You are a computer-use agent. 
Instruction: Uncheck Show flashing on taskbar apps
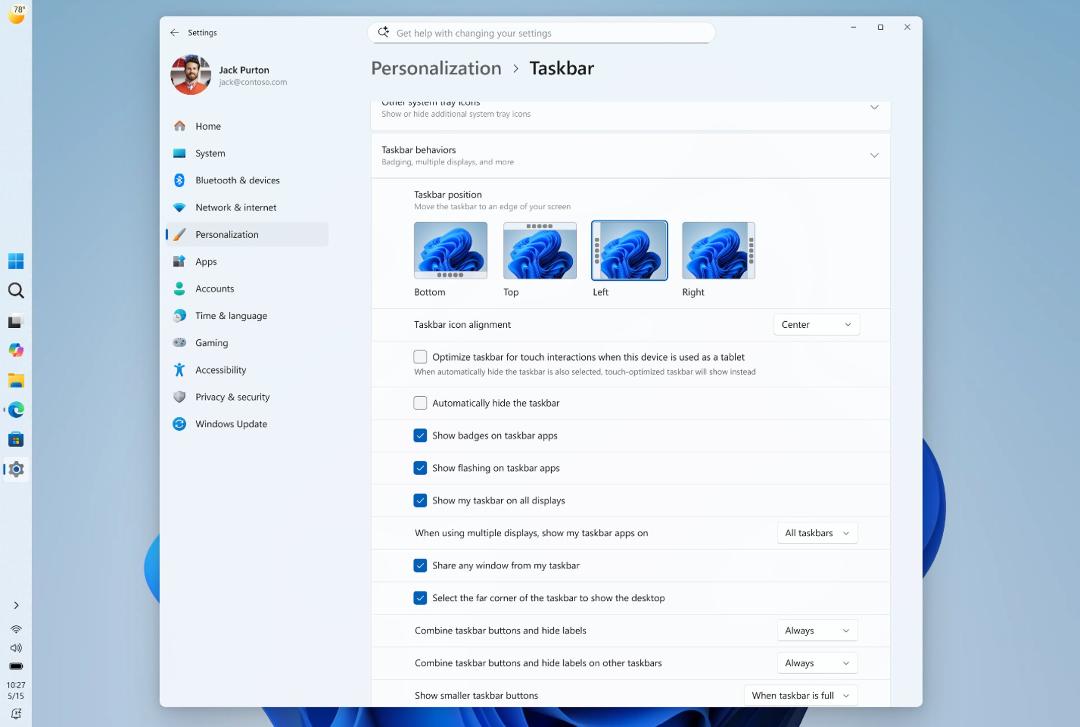(420, 468)
